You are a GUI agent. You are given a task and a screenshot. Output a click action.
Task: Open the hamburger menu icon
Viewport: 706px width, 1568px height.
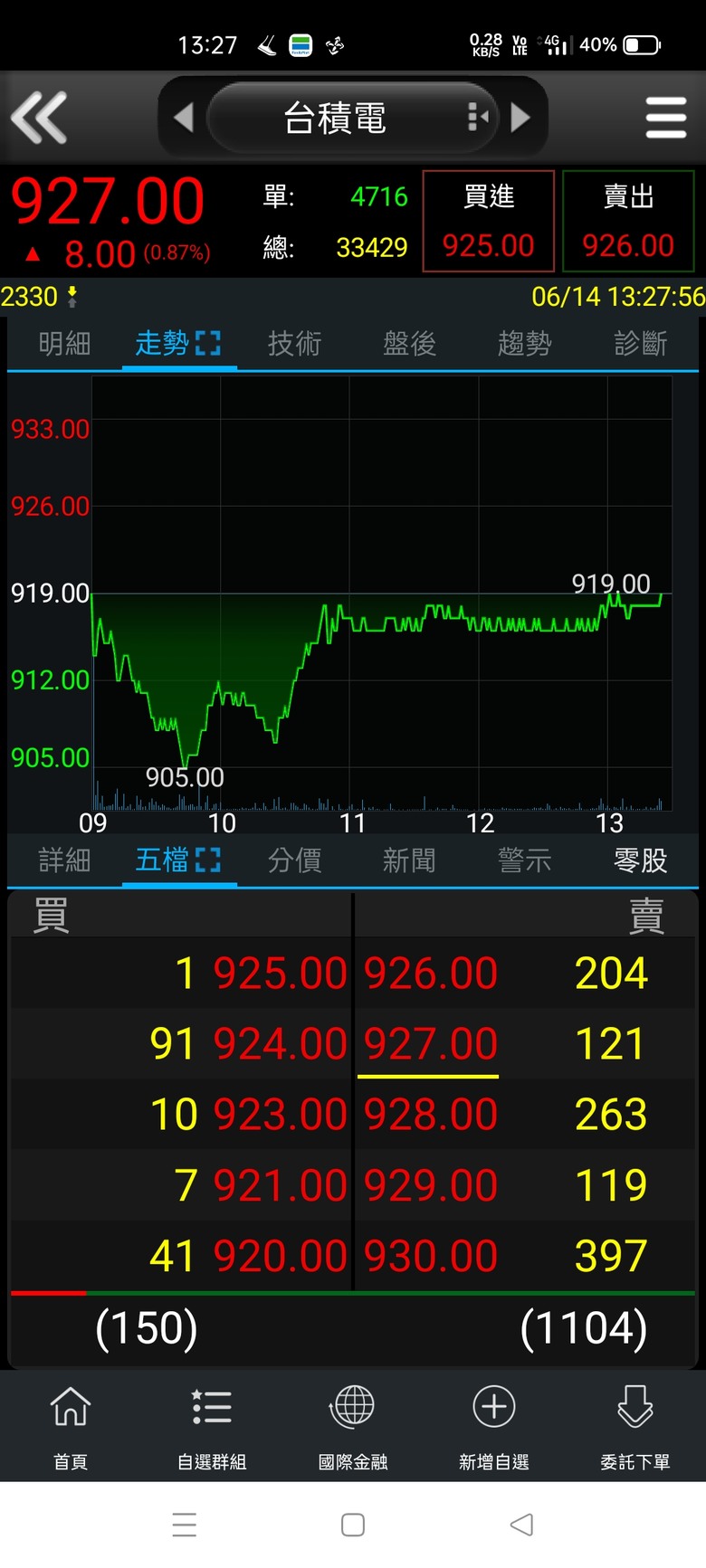666,119
